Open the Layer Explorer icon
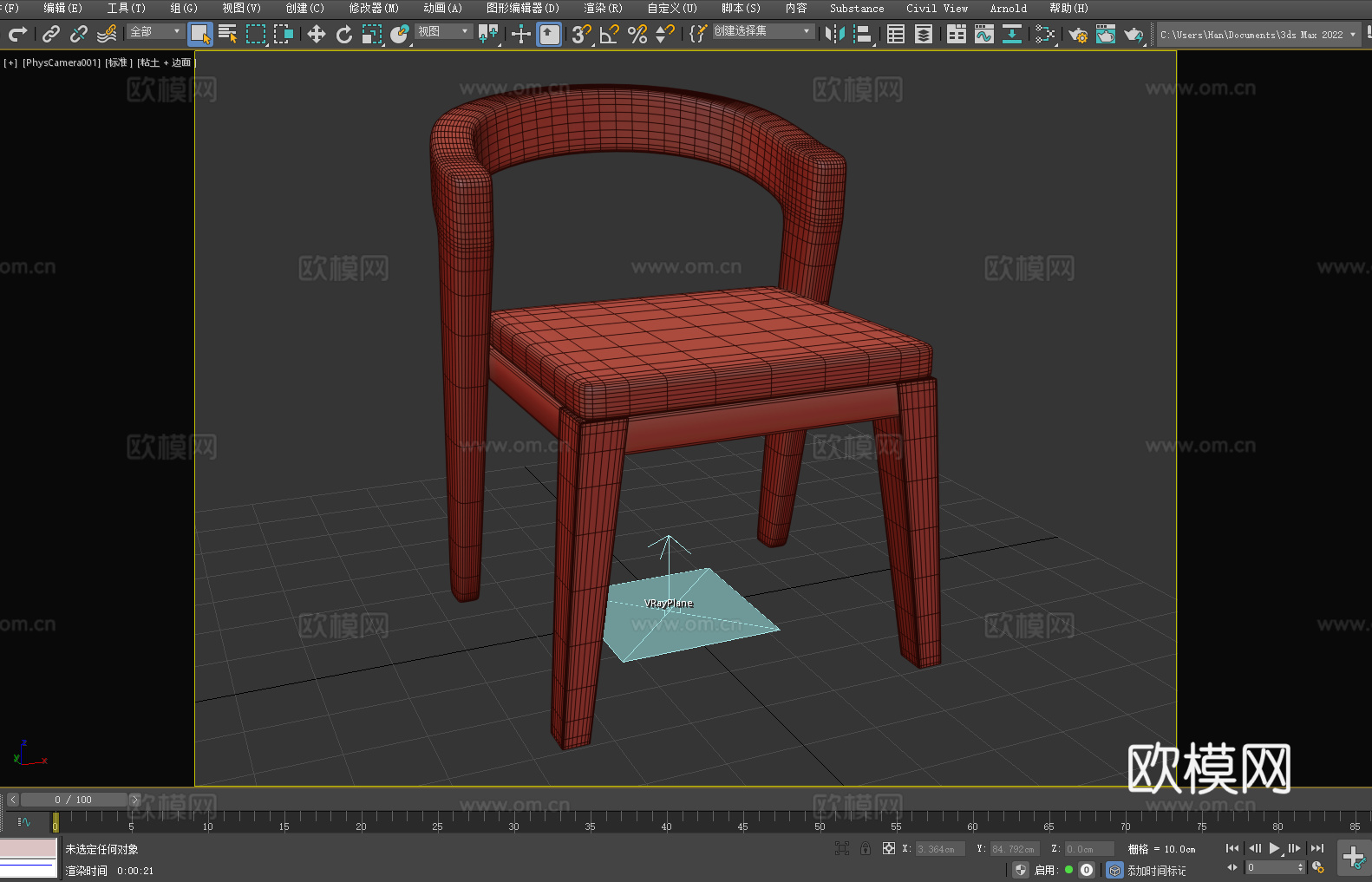 (924, 34)
